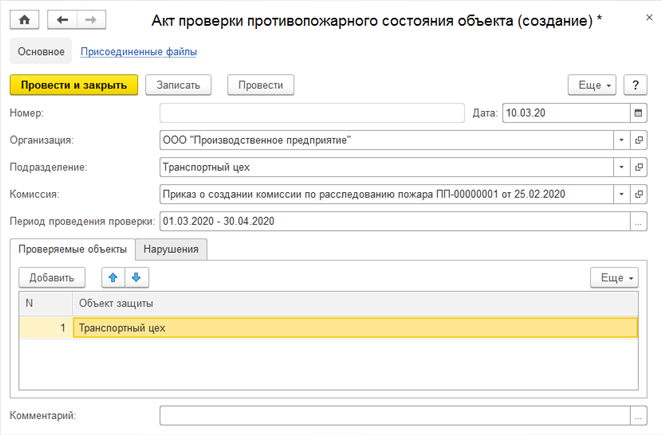
Task: Click the N column header
Action: (x=46, y=303)
